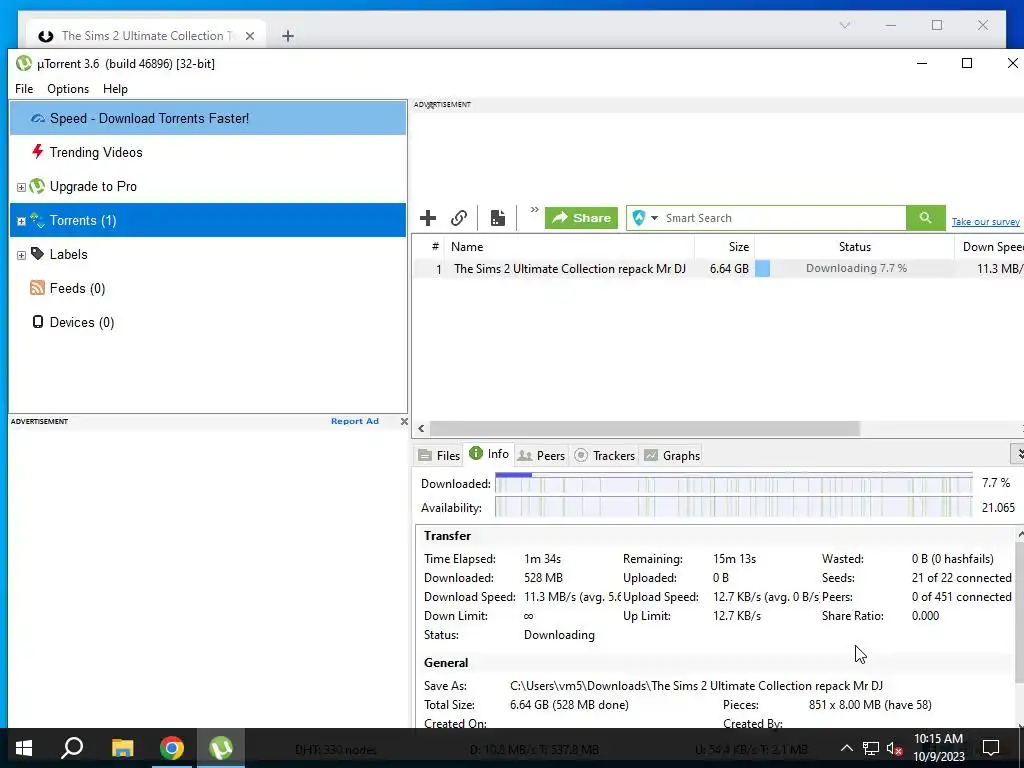1024x768 pixels.
Task: Select Trending Videos in sidebar
Action: (x=208, y=152)
